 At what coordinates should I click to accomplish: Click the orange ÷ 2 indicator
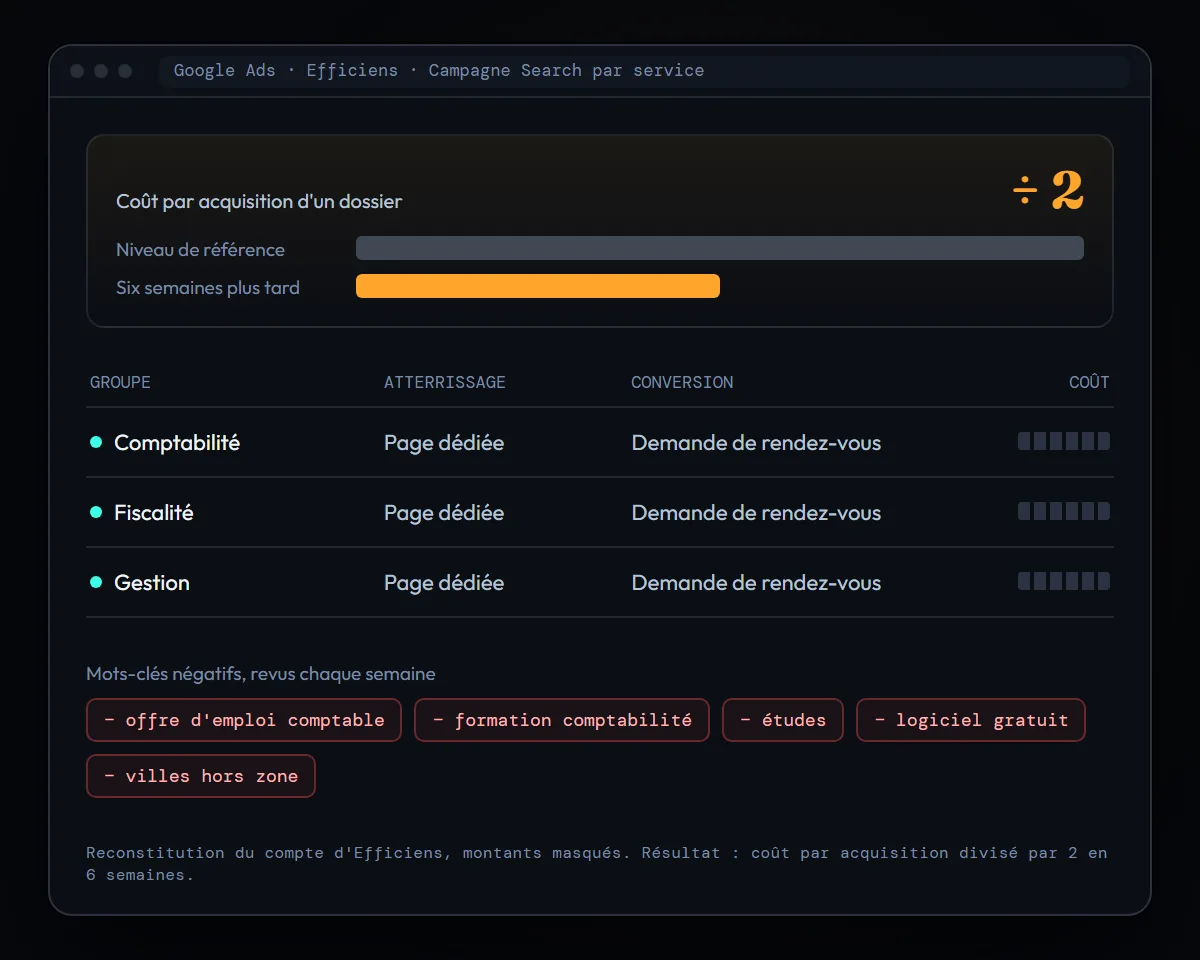(x=1048, y=190)
